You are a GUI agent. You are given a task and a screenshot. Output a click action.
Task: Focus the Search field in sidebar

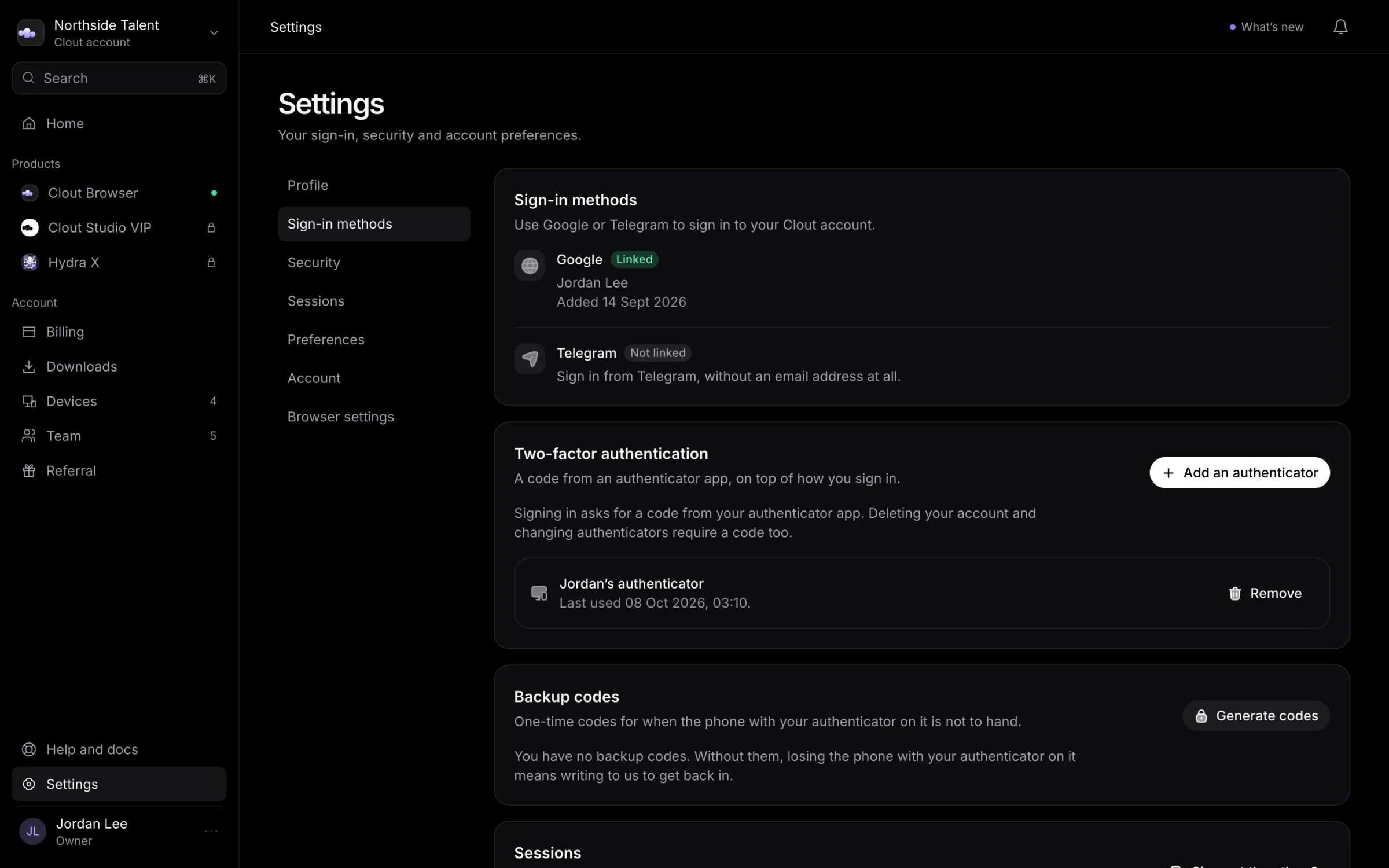pos(119,78)
